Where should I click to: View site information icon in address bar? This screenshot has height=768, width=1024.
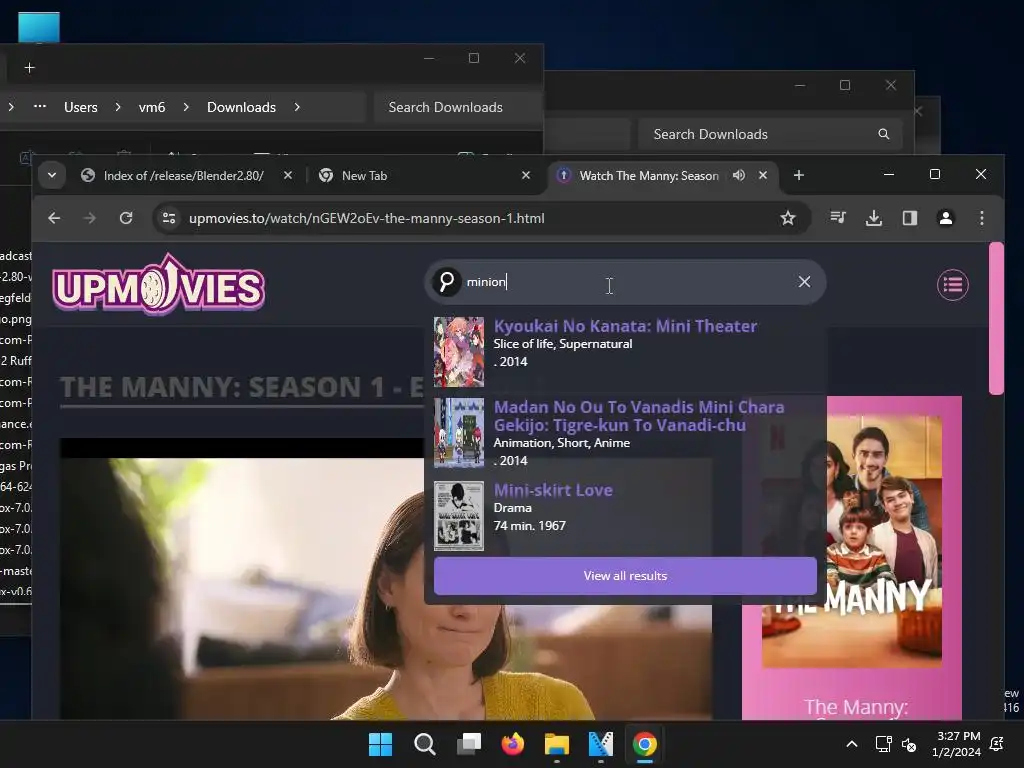coord(169,218)
